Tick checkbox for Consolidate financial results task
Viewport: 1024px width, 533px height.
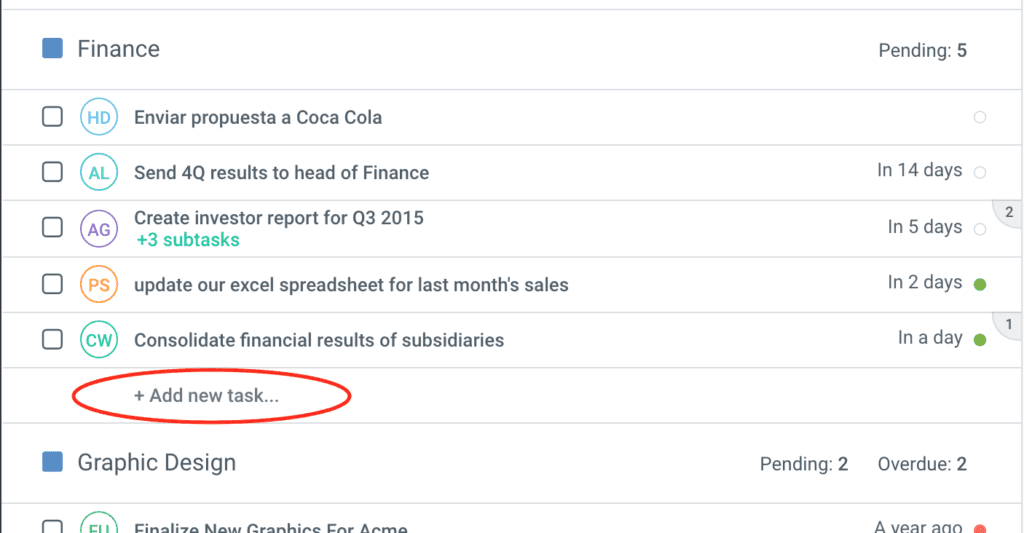[52, 340]
